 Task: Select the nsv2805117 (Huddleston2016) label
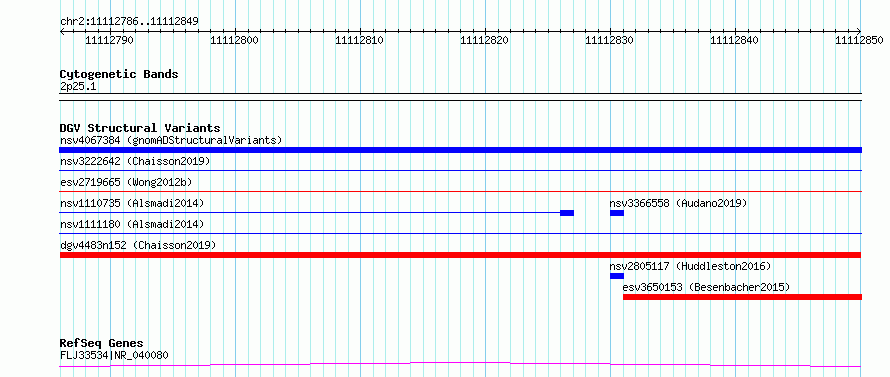tap(690, 266)
